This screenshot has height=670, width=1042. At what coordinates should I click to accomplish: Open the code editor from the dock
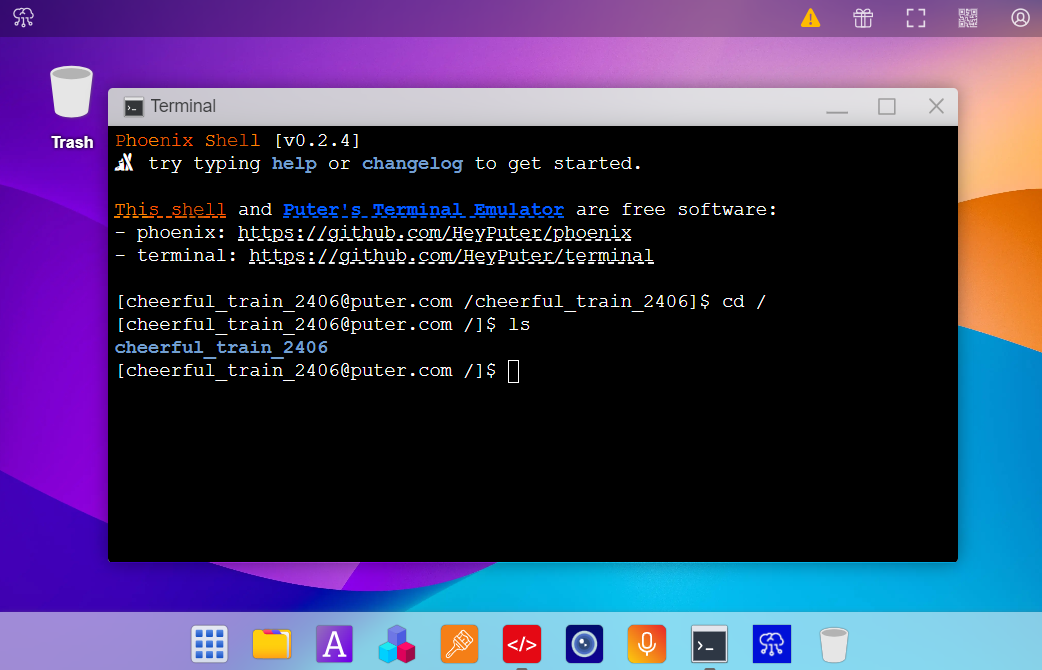521,644
